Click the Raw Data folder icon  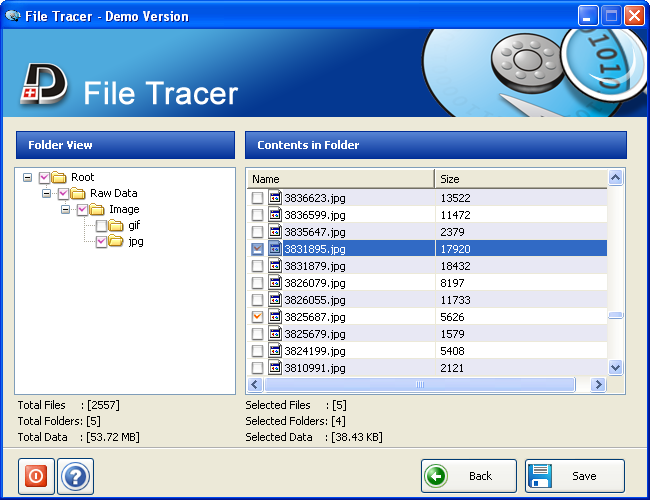78,193
